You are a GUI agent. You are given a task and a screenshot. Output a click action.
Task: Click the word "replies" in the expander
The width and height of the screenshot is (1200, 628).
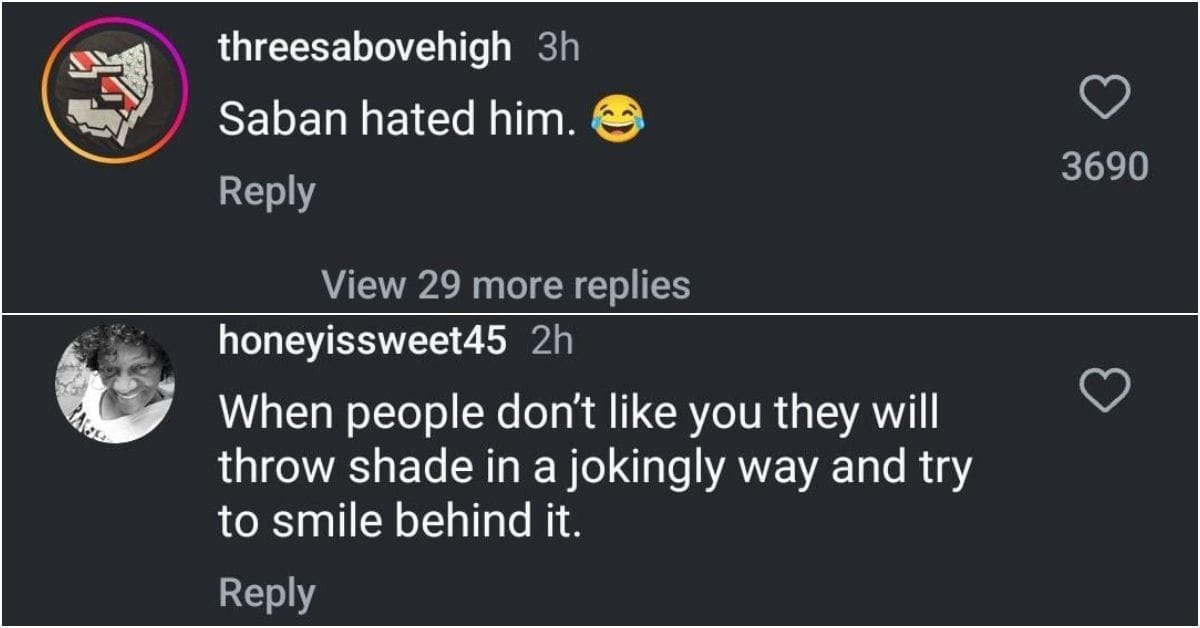click(631, 286)
